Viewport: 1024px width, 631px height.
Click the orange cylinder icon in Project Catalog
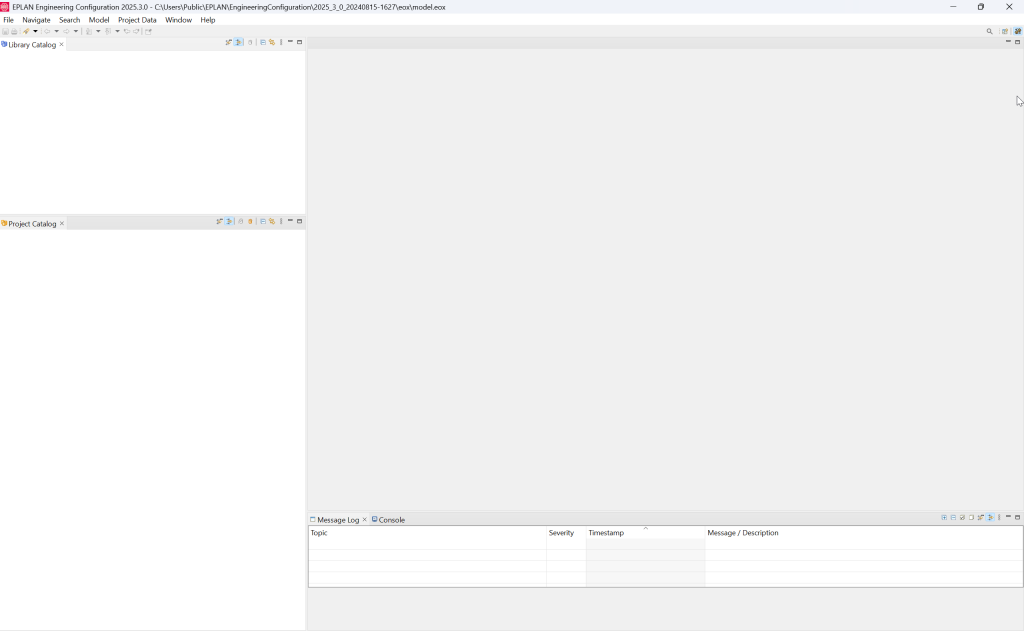click(x=250, y=221)
